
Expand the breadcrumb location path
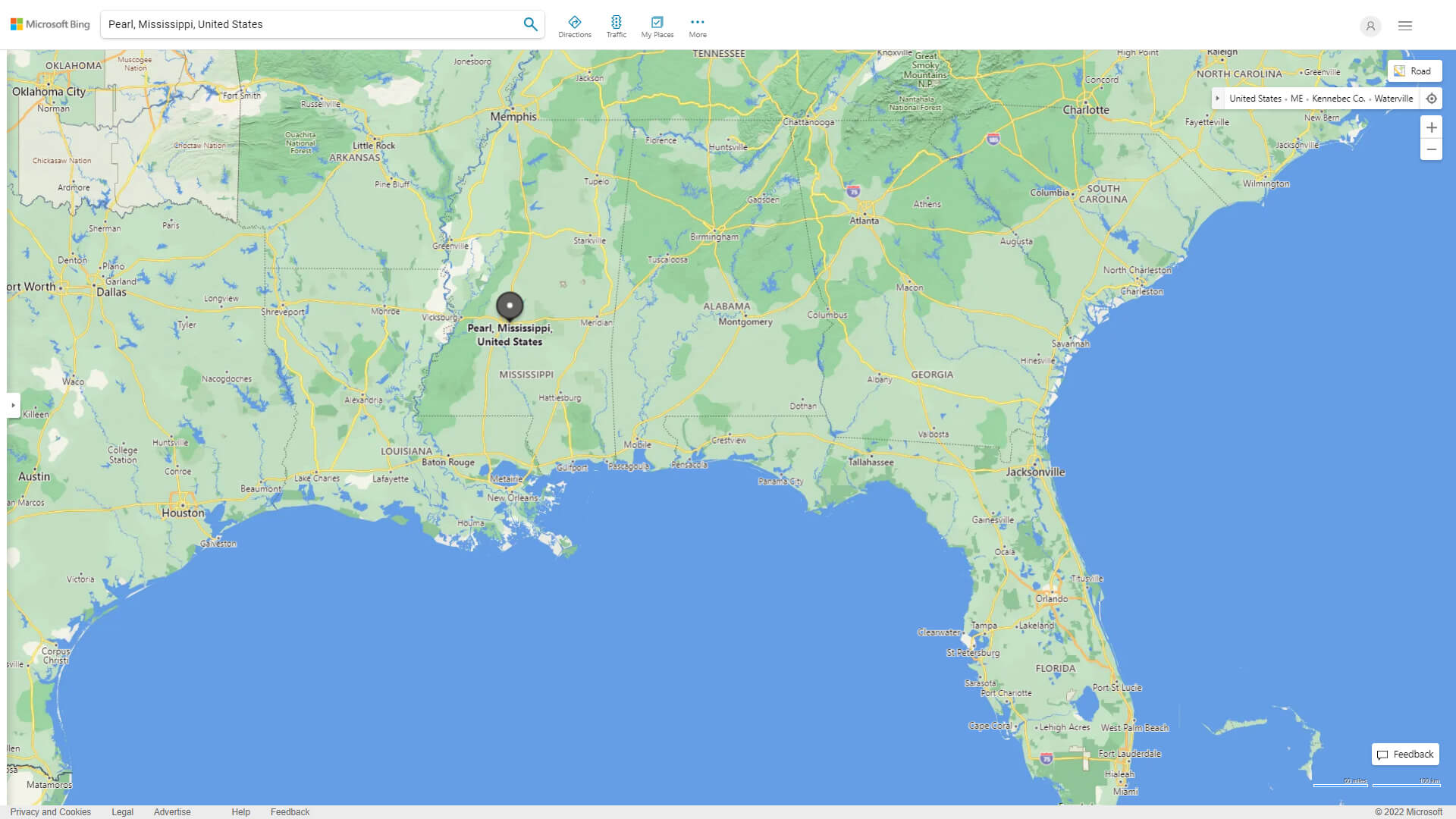(1218, 98)
